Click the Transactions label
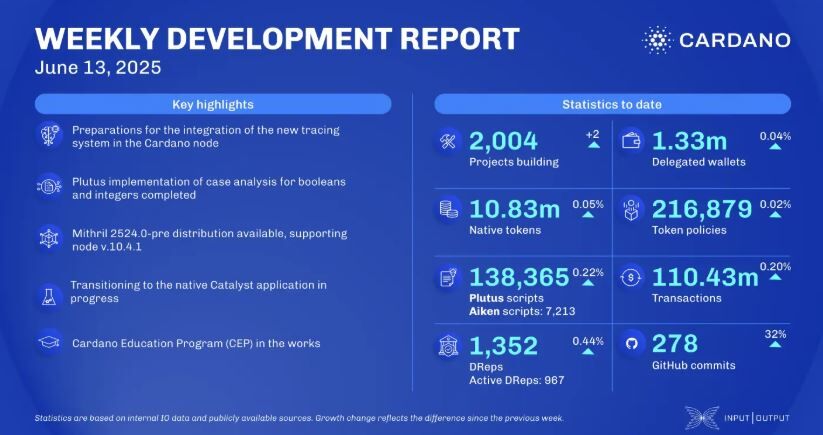 click(x=687, y=298)
